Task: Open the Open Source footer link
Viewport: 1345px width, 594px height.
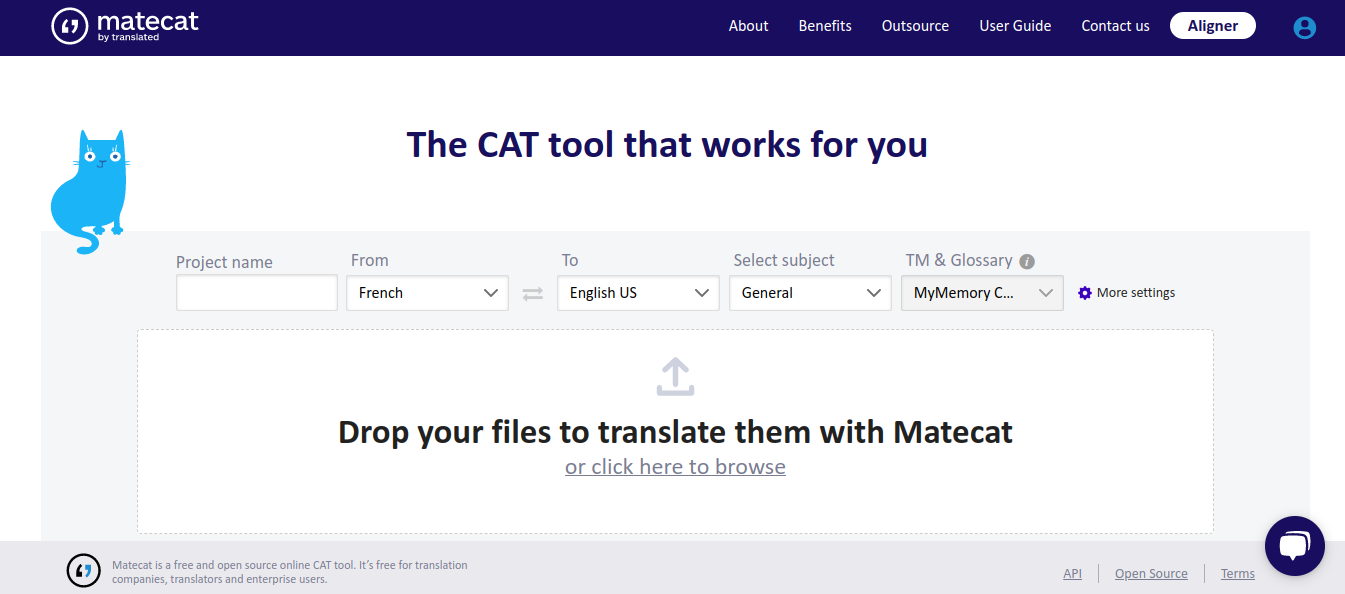Action: tap(1151, 573)
